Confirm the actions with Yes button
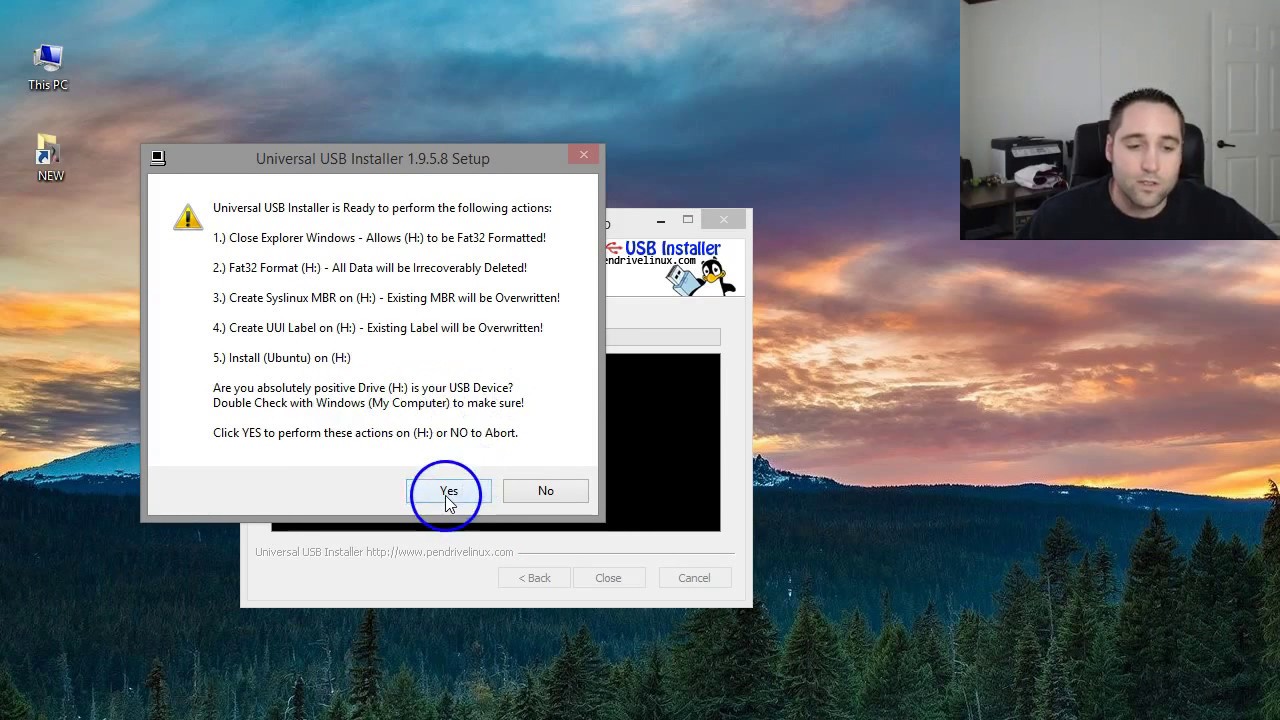Viewport: 1280px width, 720px height. (x=448, y=491)
